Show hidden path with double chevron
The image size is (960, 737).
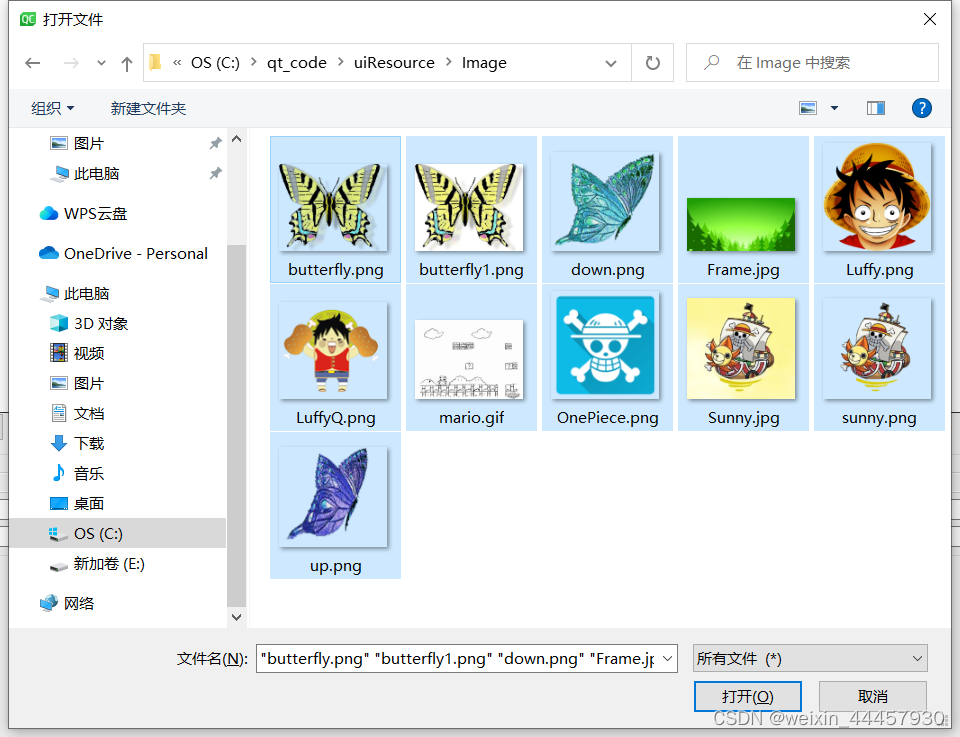177,62
